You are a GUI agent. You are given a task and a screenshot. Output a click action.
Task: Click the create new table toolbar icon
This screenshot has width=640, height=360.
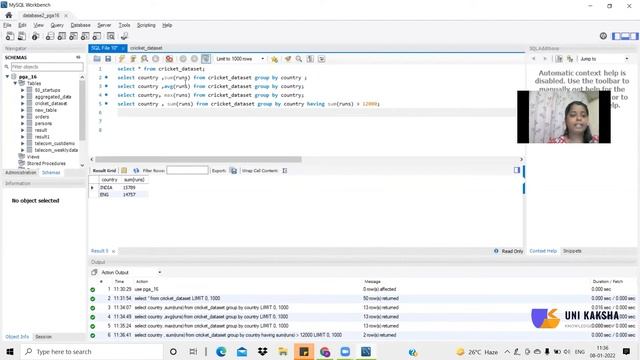coord(62,36)
